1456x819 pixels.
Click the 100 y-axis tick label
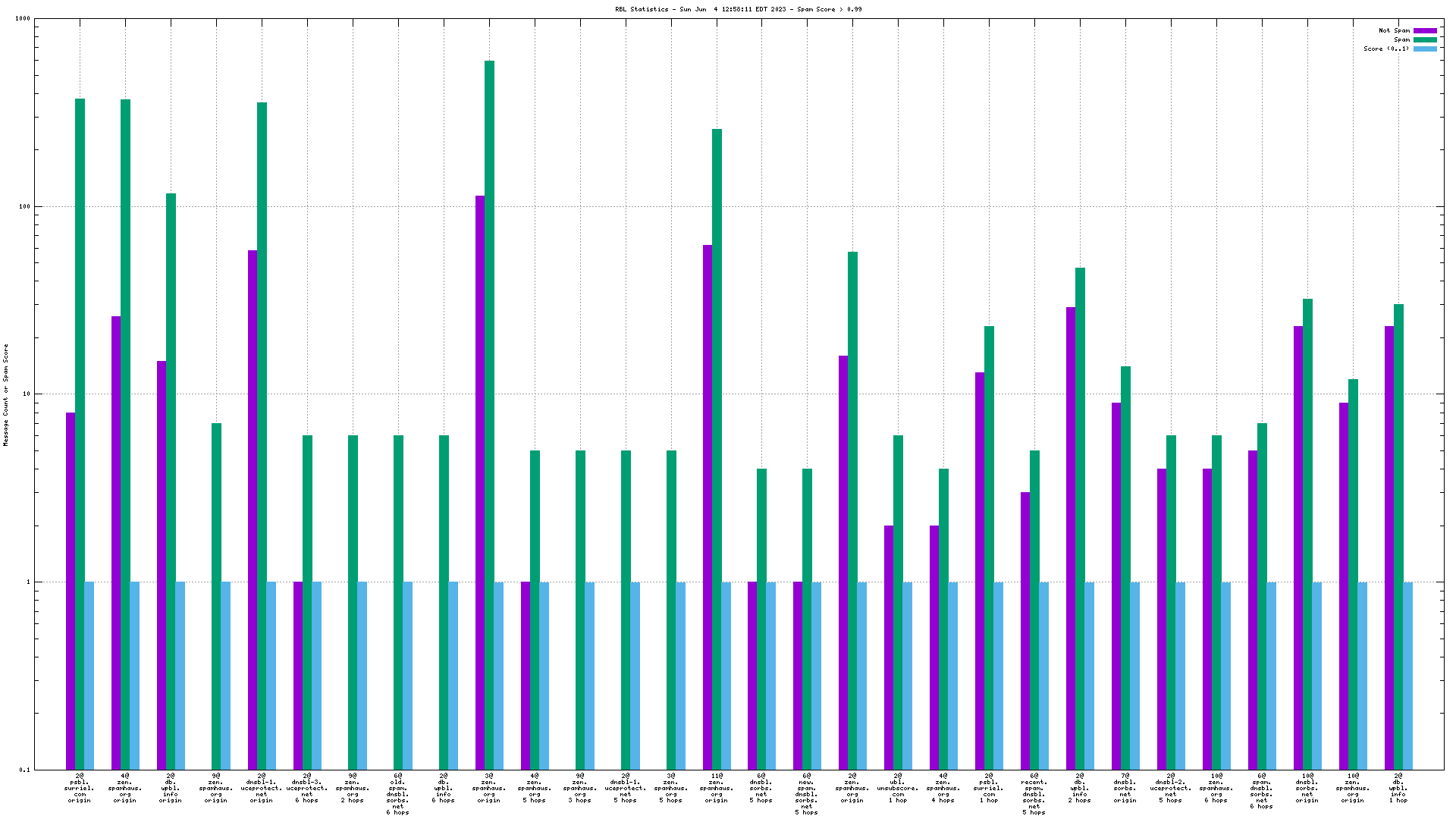24,206
